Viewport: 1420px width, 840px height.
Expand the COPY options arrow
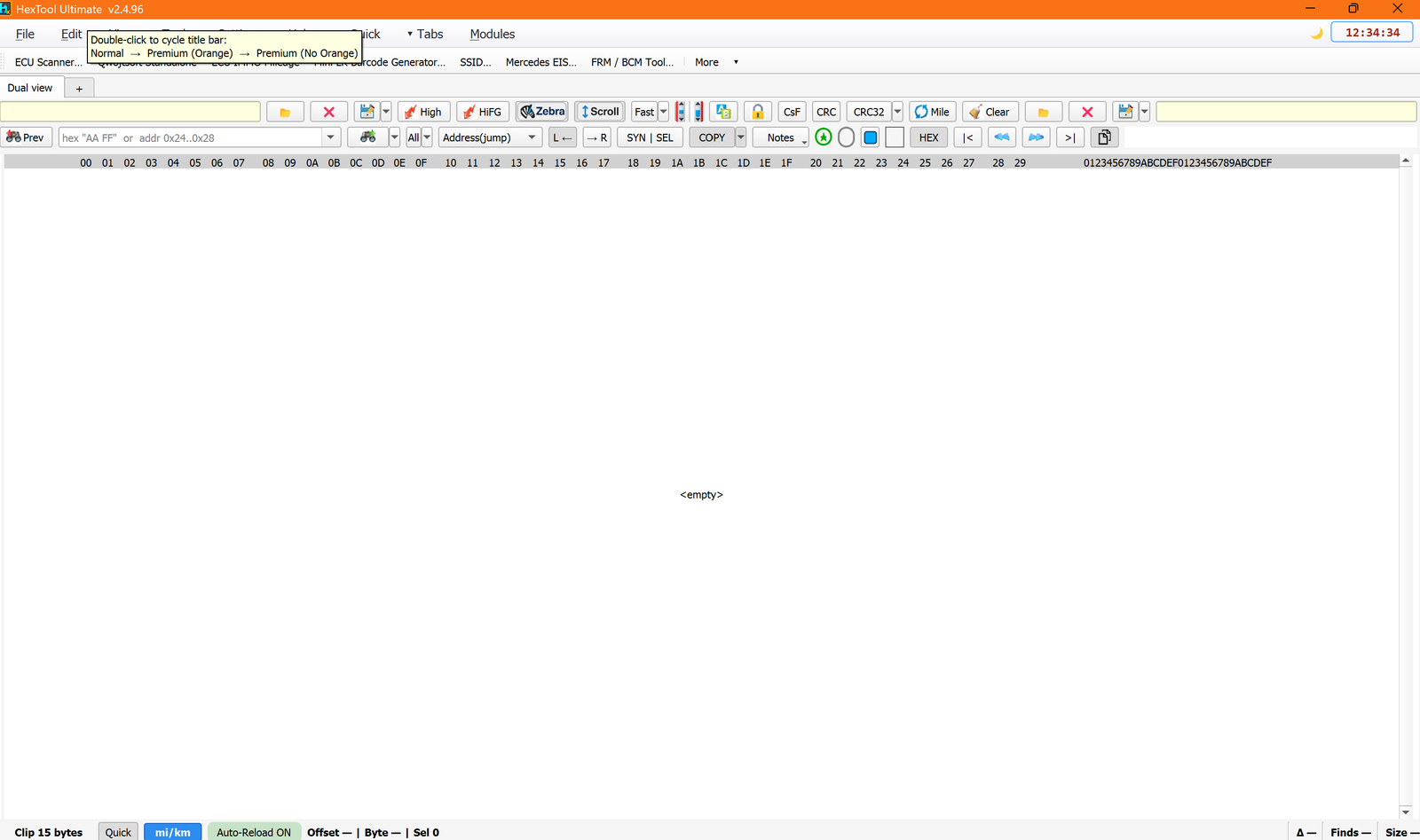pos(741,137)
